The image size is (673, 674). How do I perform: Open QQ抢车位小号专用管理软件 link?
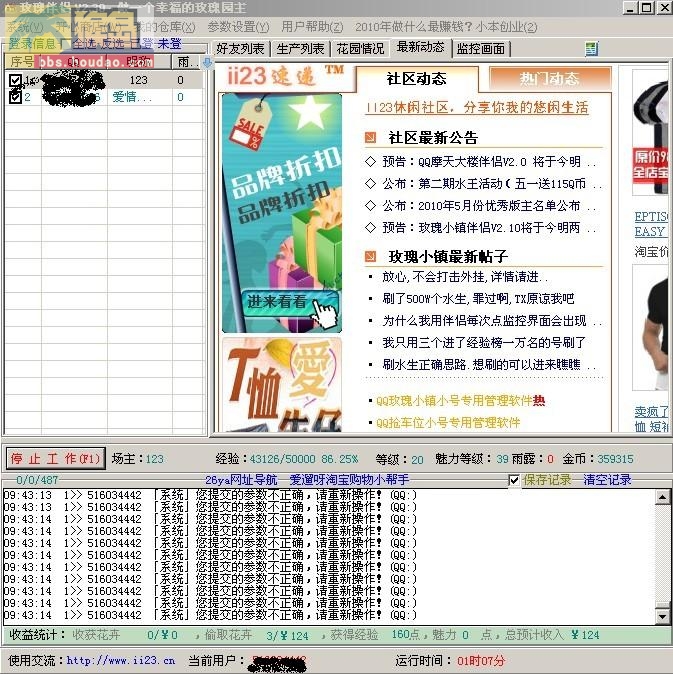click(448, 423)
